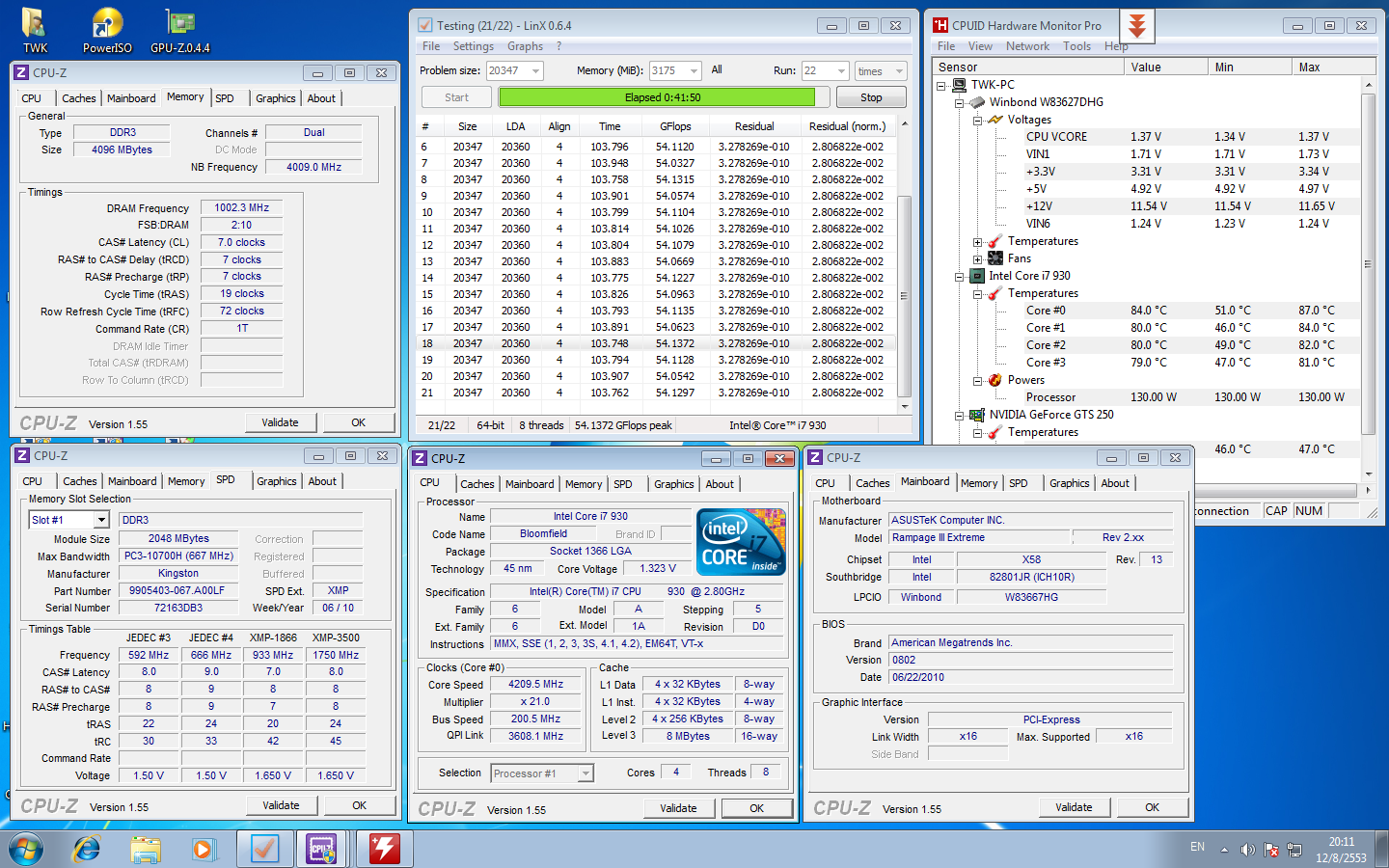The image size is (1389, 868).
Task: Click the volume speaker tray icon
Action: pyautogui.click(x=1247, y=850)
